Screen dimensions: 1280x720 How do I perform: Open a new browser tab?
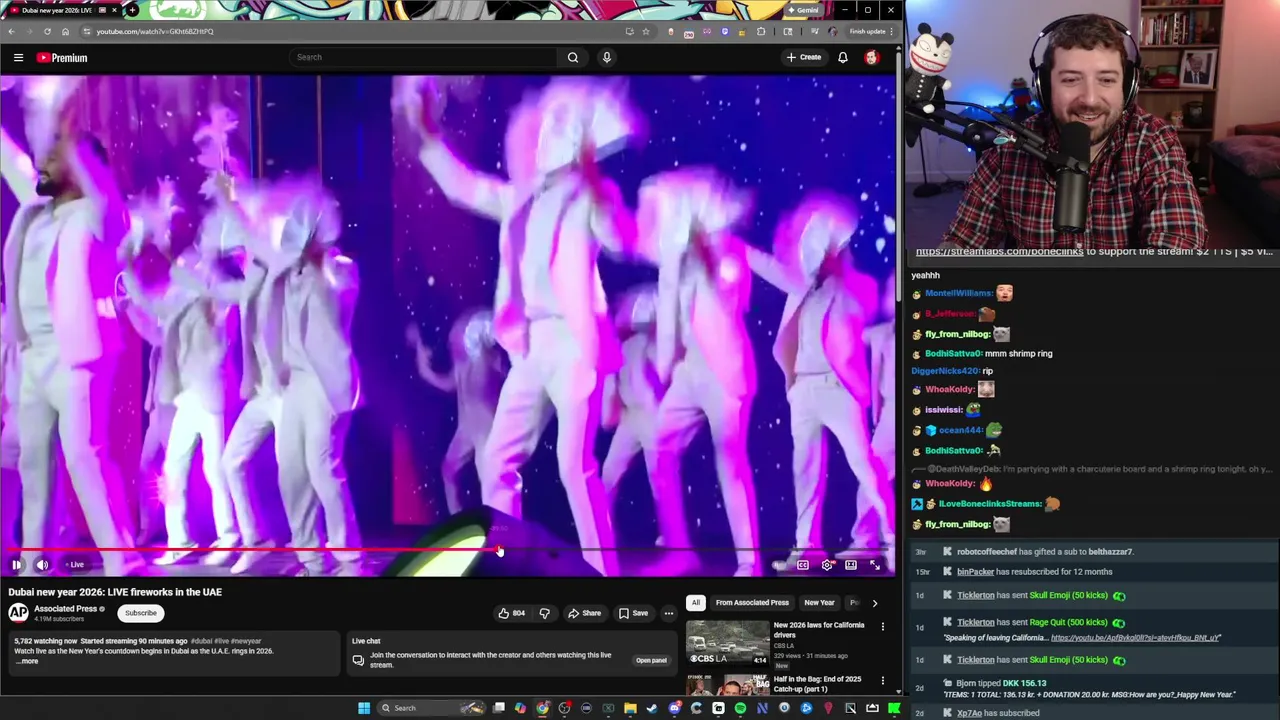(x=132, y=10)
